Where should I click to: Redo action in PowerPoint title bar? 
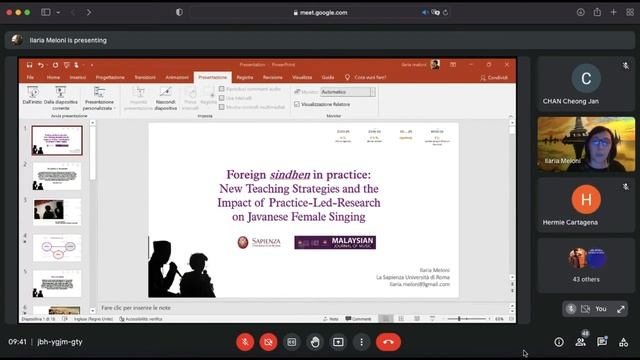(55, 65)
